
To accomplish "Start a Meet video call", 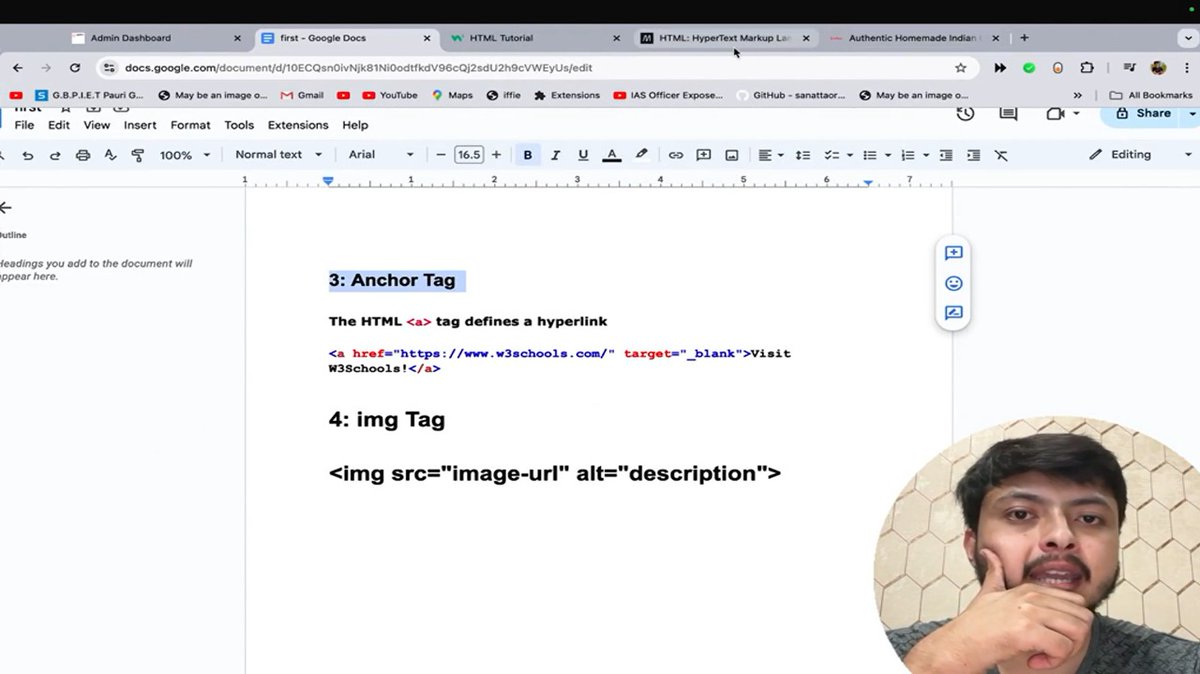I will 1055,114.
